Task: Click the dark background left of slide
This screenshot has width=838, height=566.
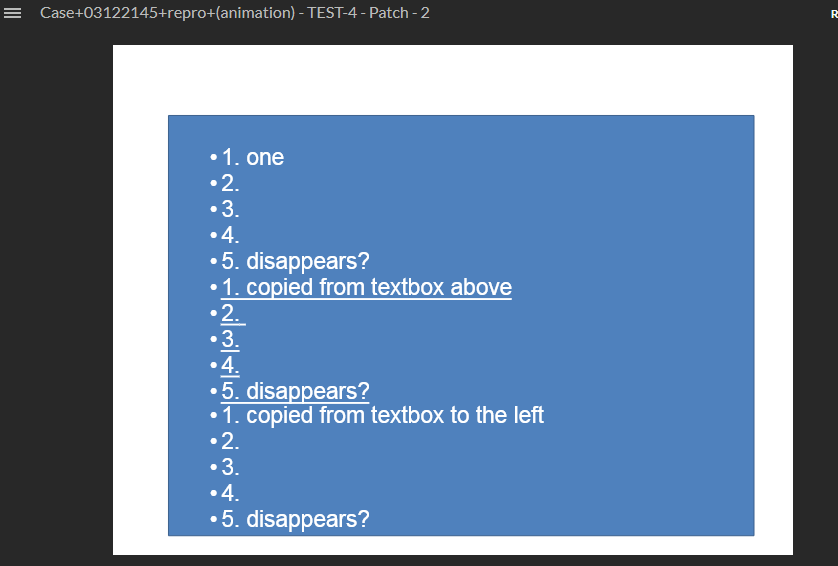Action: click(56, 300)
